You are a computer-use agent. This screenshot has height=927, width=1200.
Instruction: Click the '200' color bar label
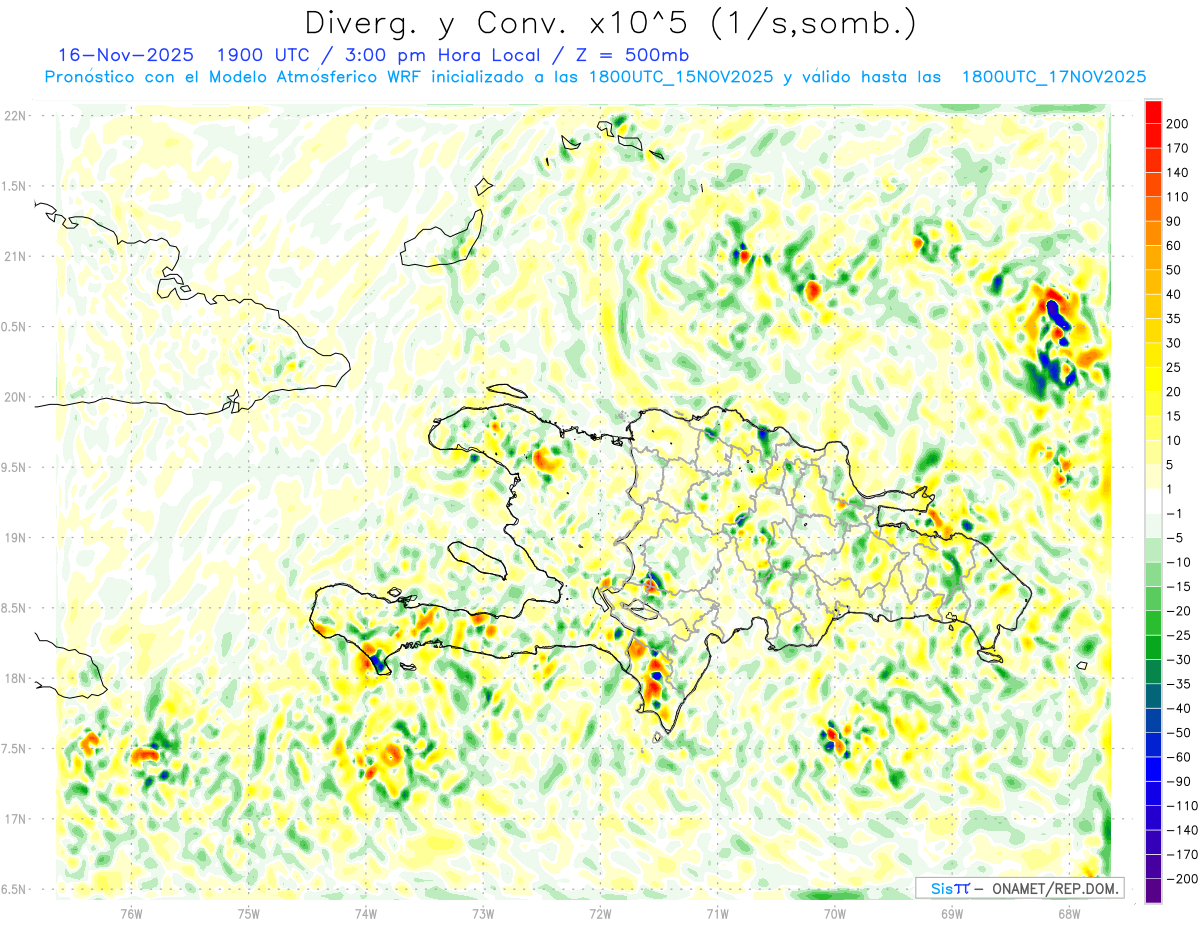(x=1178, y=124)
